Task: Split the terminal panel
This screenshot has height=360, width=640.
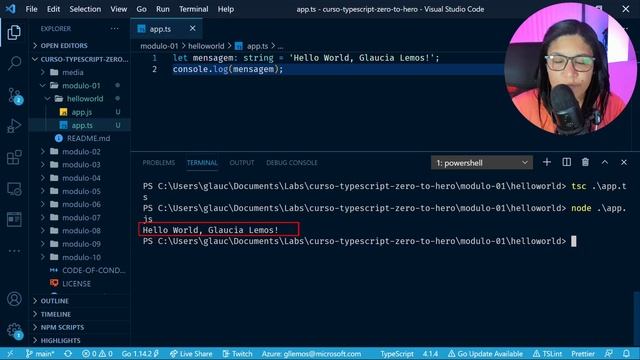Action: (x=567, y=162)
